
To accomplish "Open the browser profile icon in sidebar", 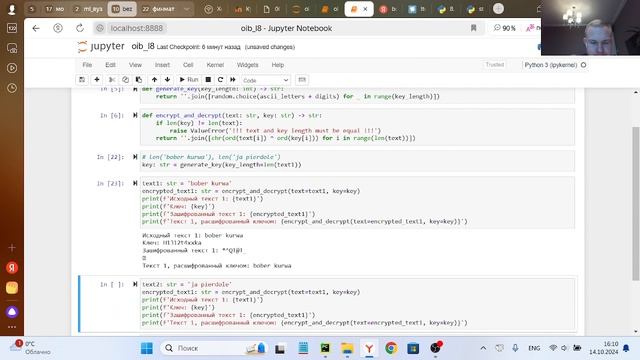I will [12, 9].
